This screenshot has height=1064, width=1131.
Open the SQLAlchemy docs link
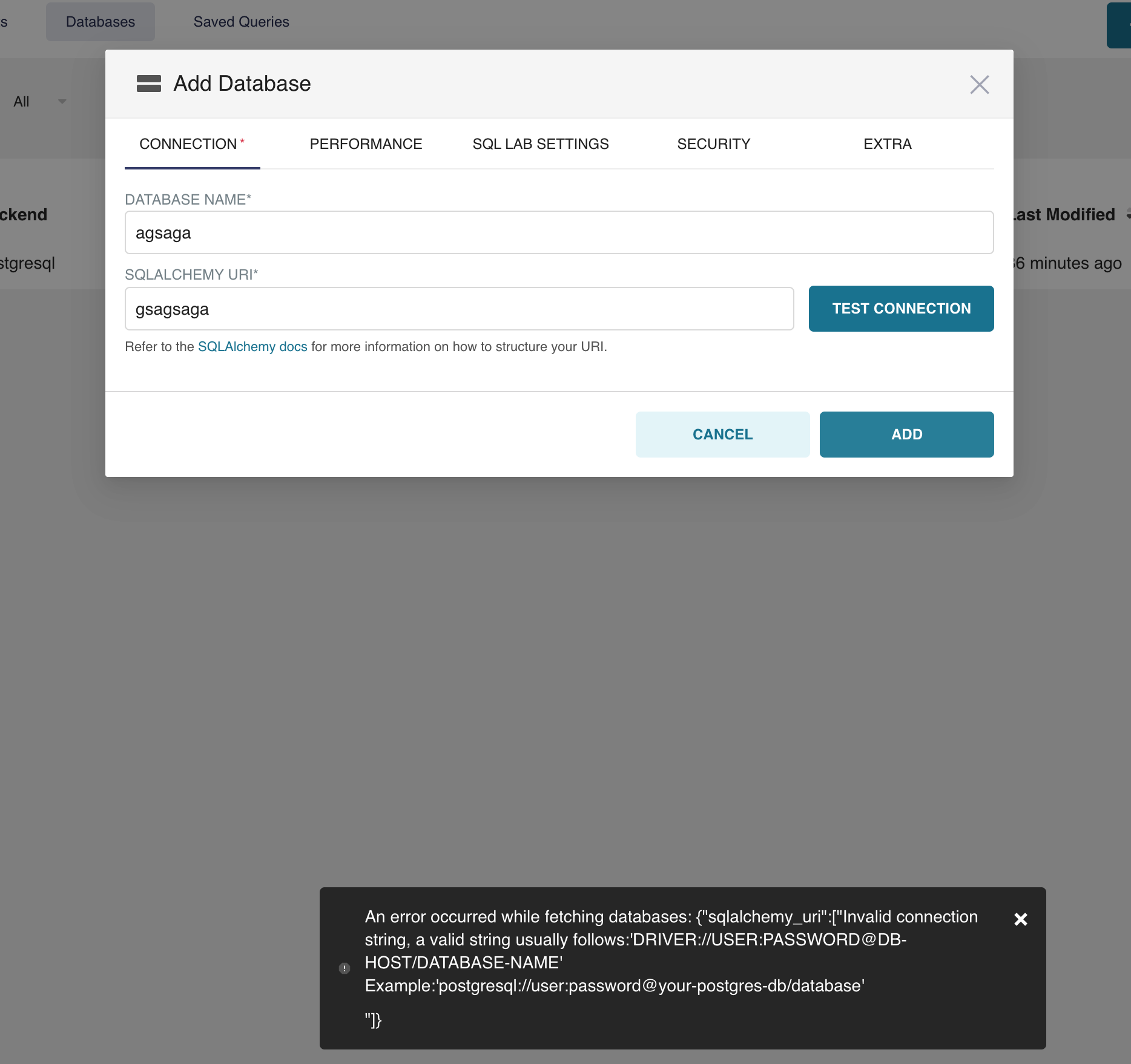(252, 346)
